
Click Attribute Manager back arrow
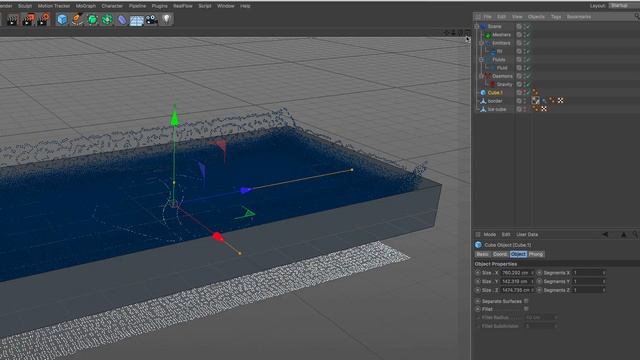tap(605, 234)
